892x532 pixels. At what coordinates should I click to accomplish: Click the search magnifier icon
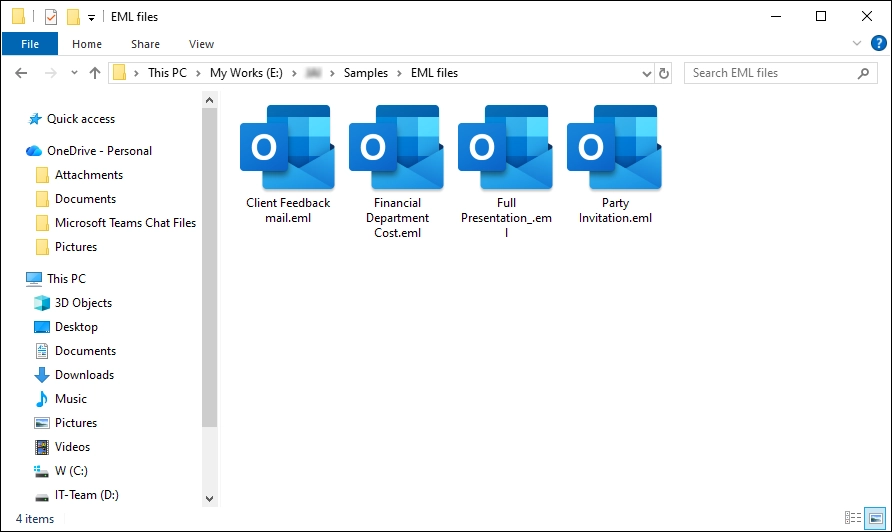click(x=864, y=73)
